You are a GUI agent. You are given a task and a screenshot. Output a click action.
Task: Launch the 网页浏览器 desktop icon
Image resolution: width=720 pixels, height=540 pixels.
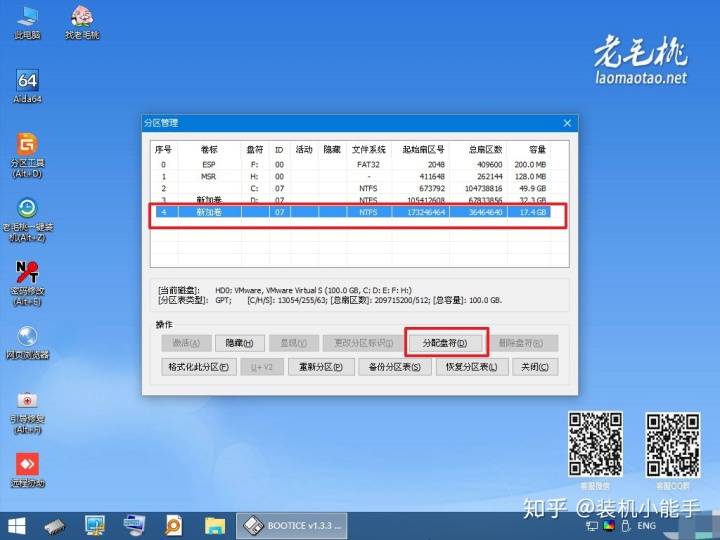pos(27,342)
